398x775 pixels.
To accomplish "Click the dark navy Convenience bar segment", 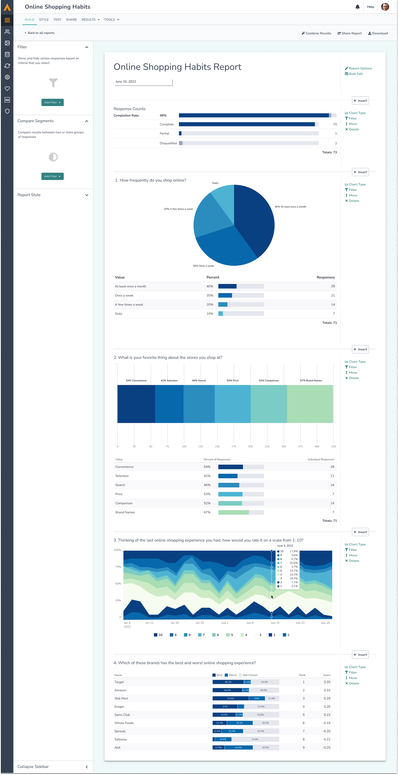I will coord(136,404).
